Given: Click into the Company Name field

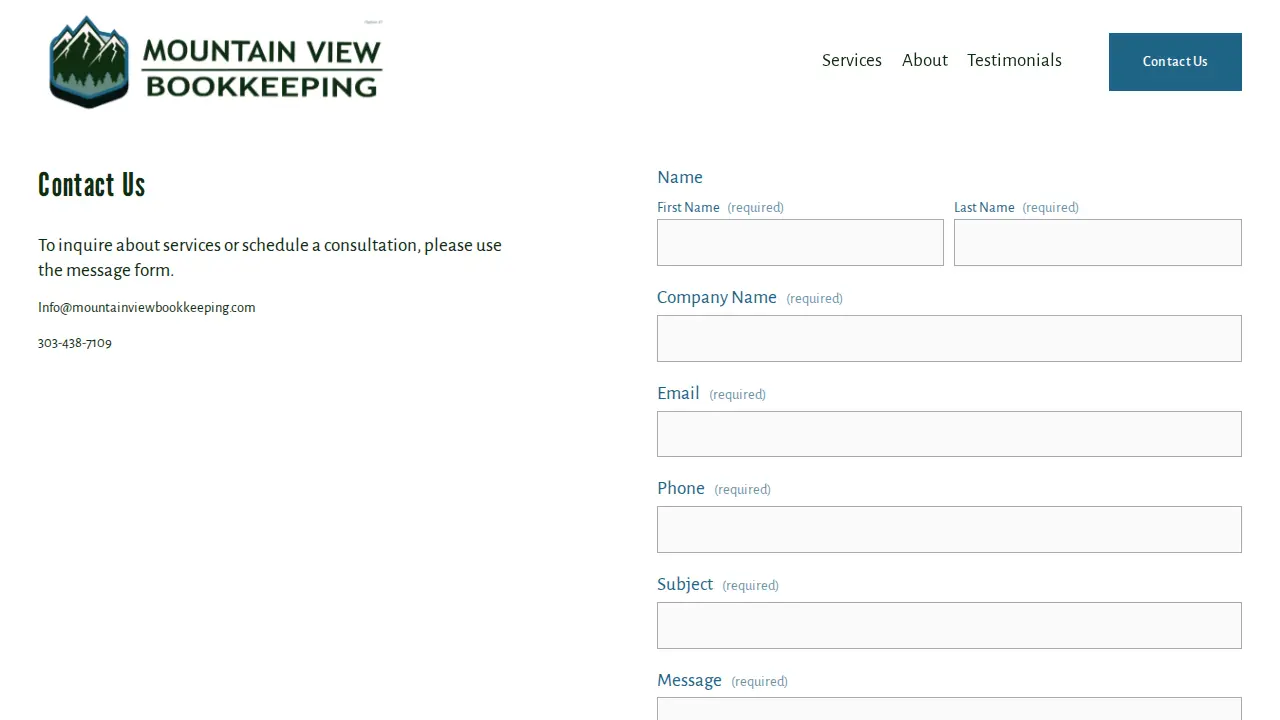Looking at the screenshot, I should [x=949, y=339].
